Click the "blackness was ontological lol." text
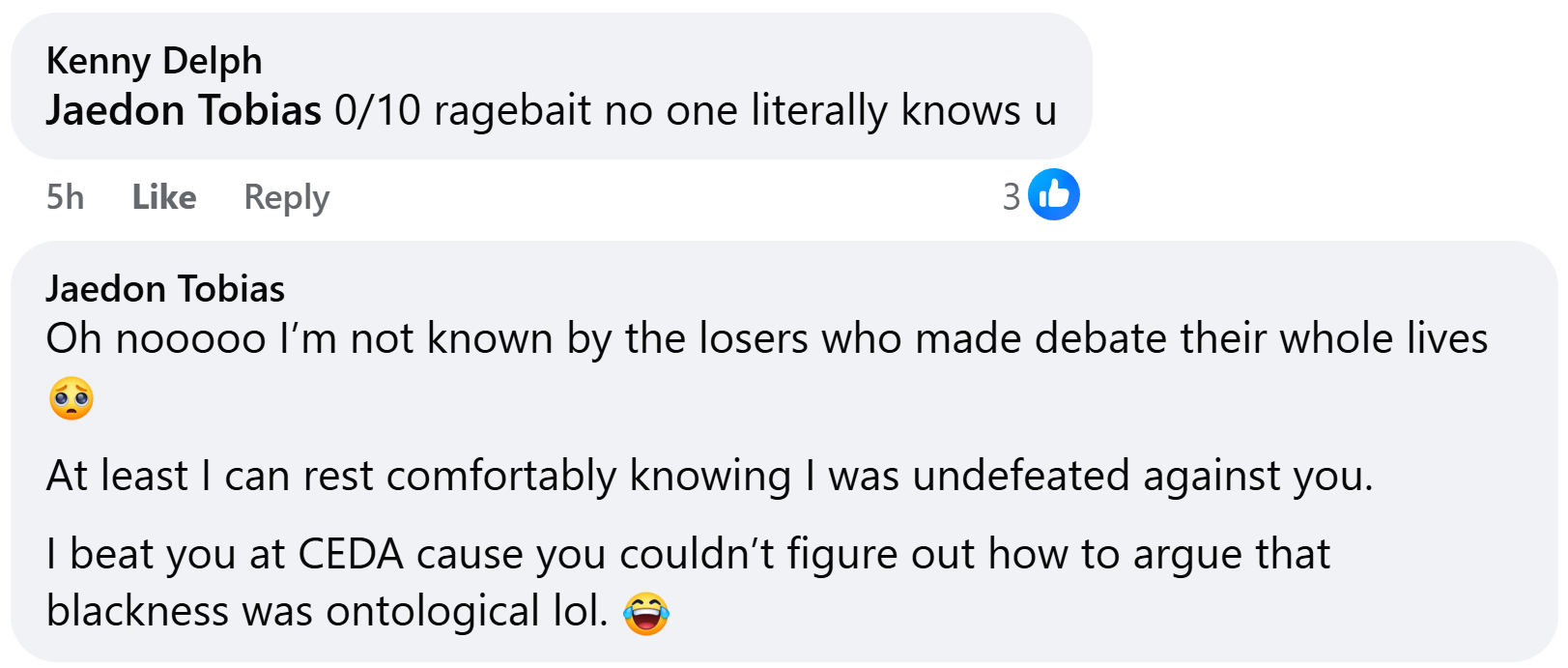Viewport: 1568px width, 668px height. click(327, 612)
